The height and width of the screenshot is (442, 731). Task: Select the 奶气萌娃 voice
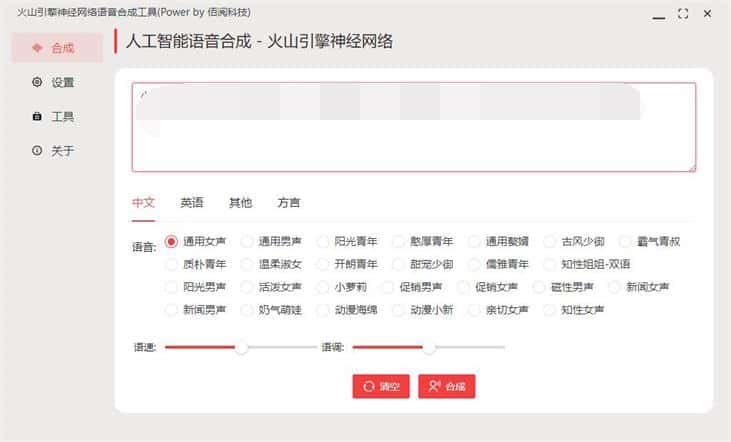271,310
